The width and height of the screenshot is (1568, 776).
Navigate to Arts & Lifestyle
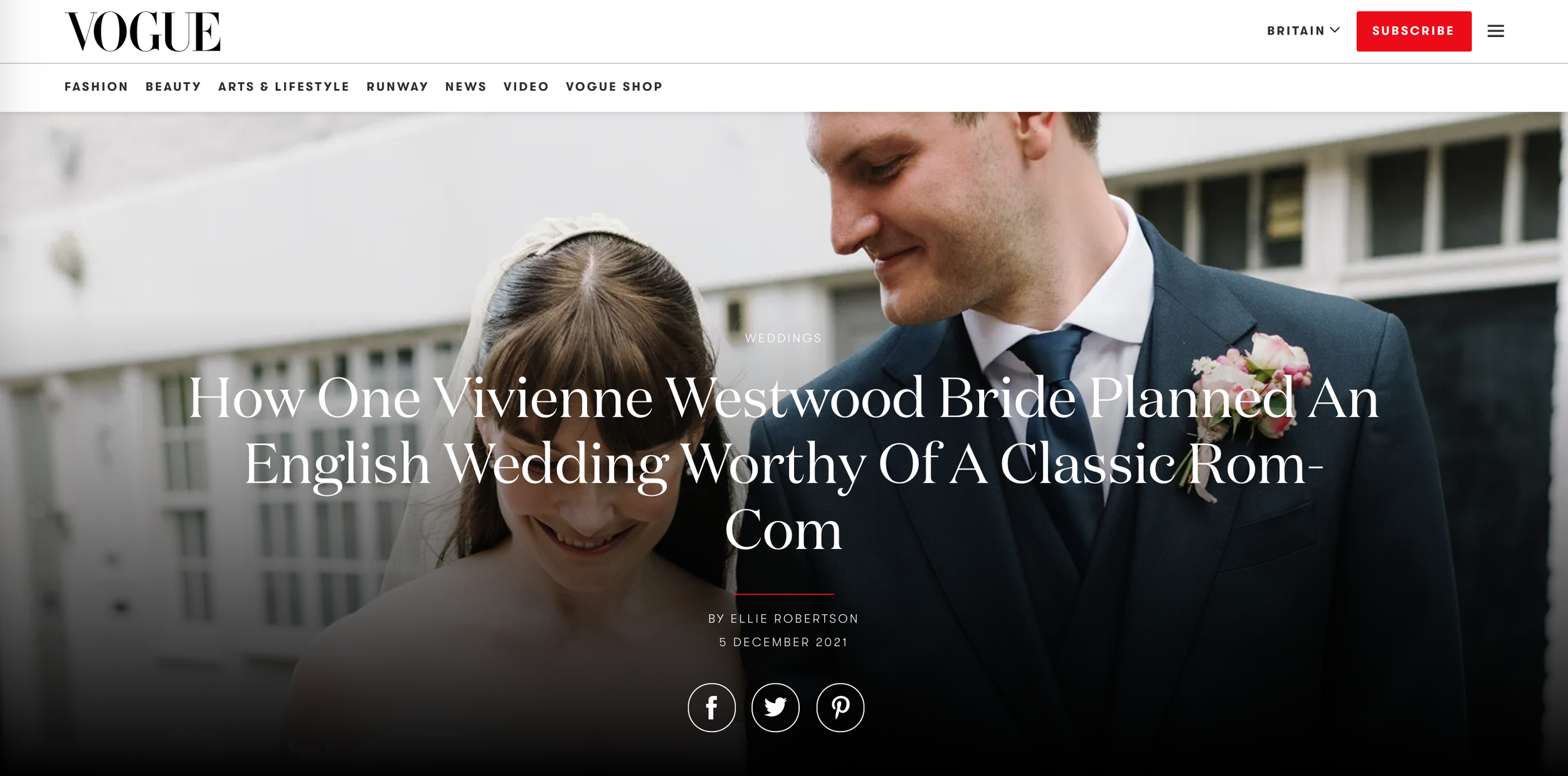[x=283, y=87]
